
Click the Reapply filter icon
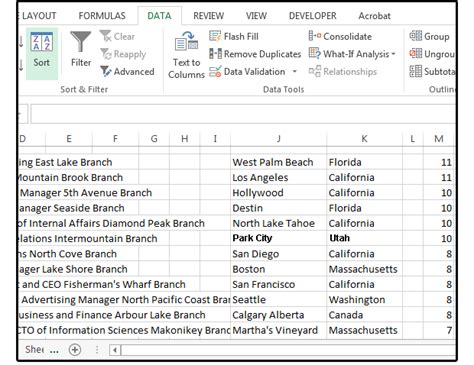(106, 54)
